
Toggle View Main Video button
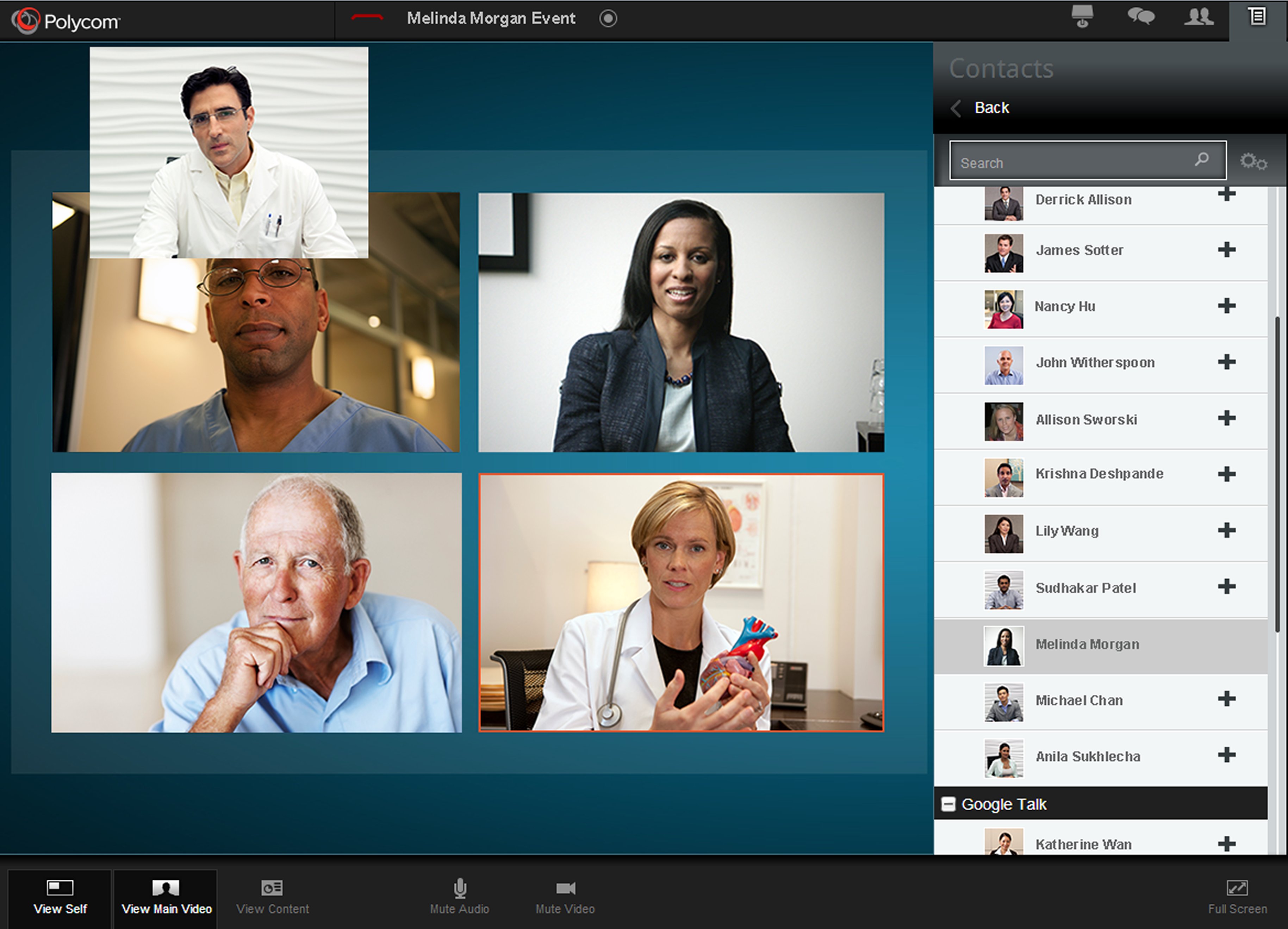(166, 897)
